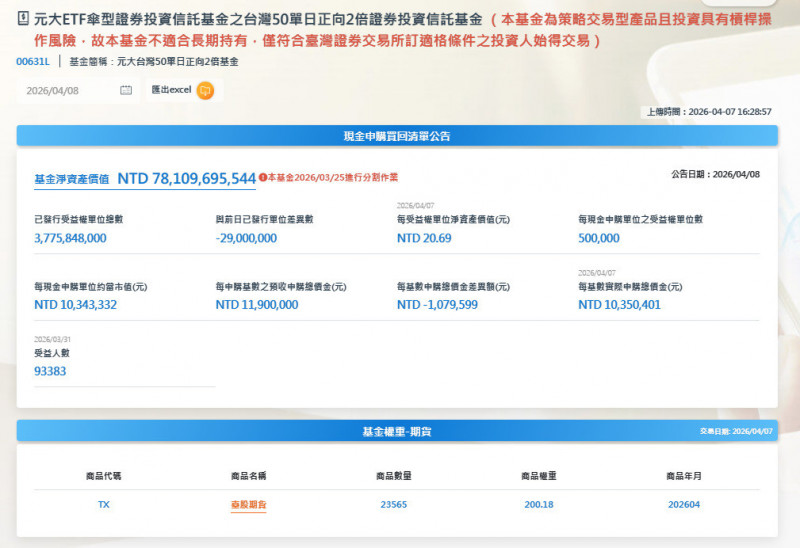Click the NAV per unit NTD 20.69
Image resolution: width=800 pixels, height=548 pixels.
click(424, 238)
